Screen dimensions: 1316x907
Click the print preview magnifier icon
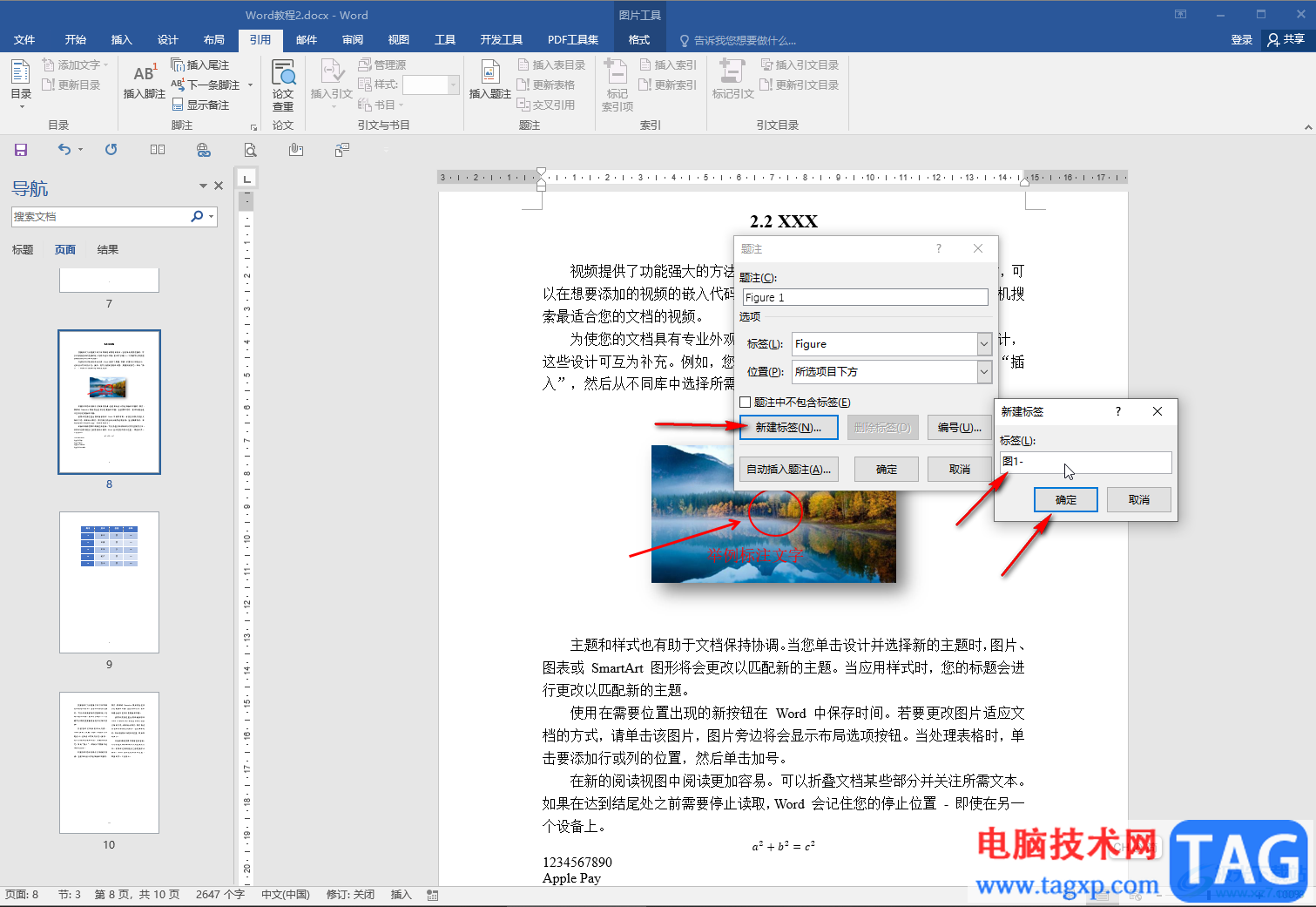(250, 150)
